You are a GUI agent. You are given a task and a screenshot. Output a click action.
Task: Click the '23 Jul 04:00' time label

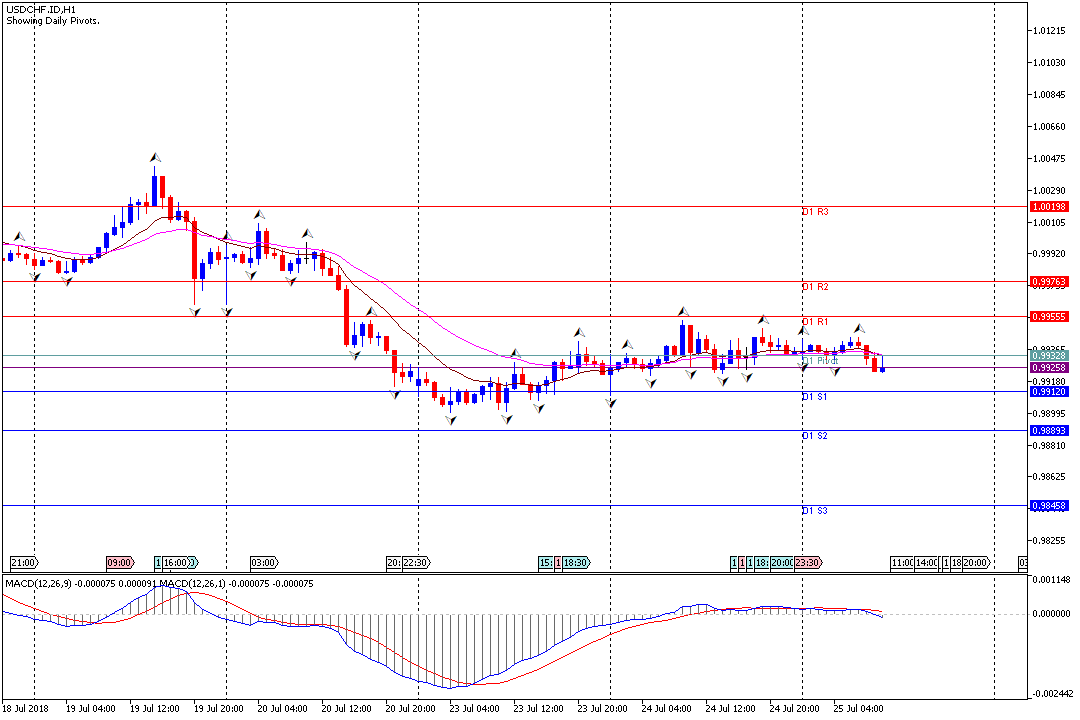pyautogui.click(x=475, y=709)
